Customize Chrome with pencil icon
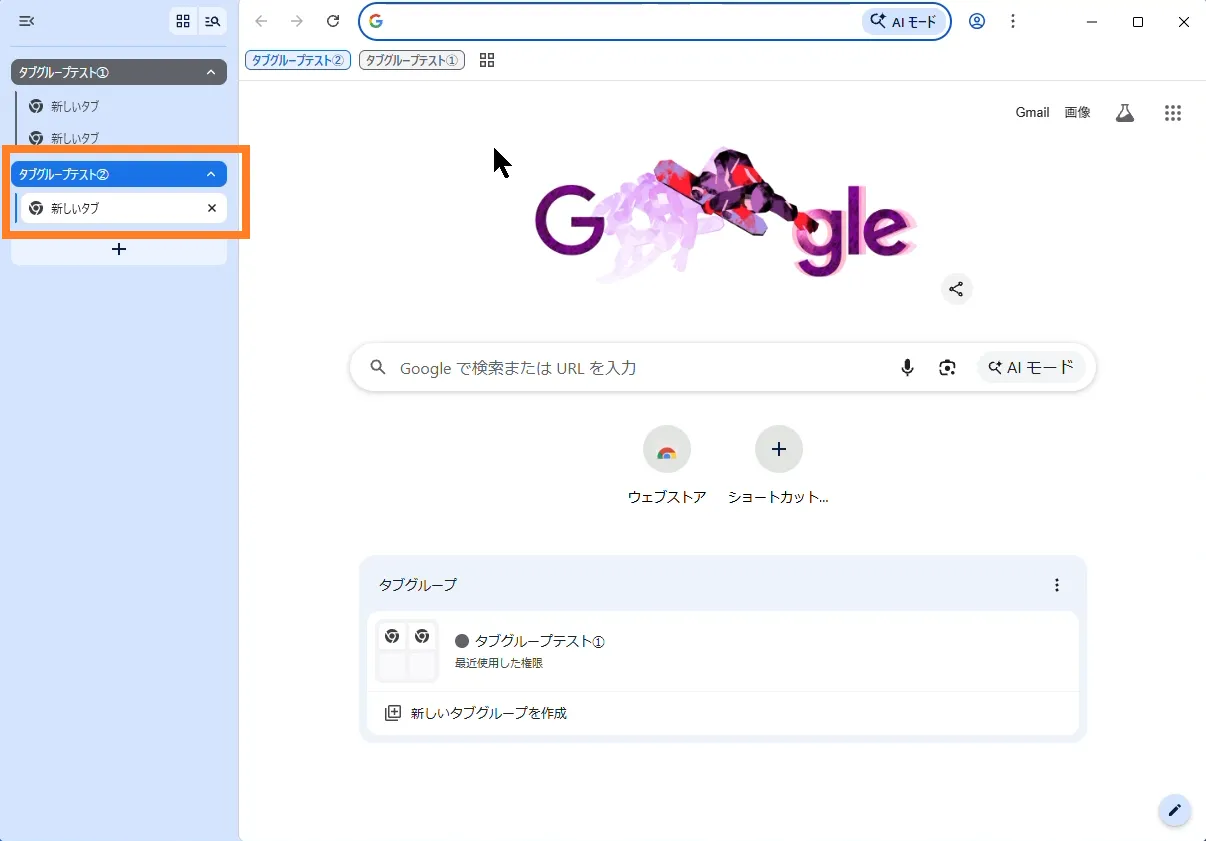1206x841 pixels. (x=1174, y=810)
